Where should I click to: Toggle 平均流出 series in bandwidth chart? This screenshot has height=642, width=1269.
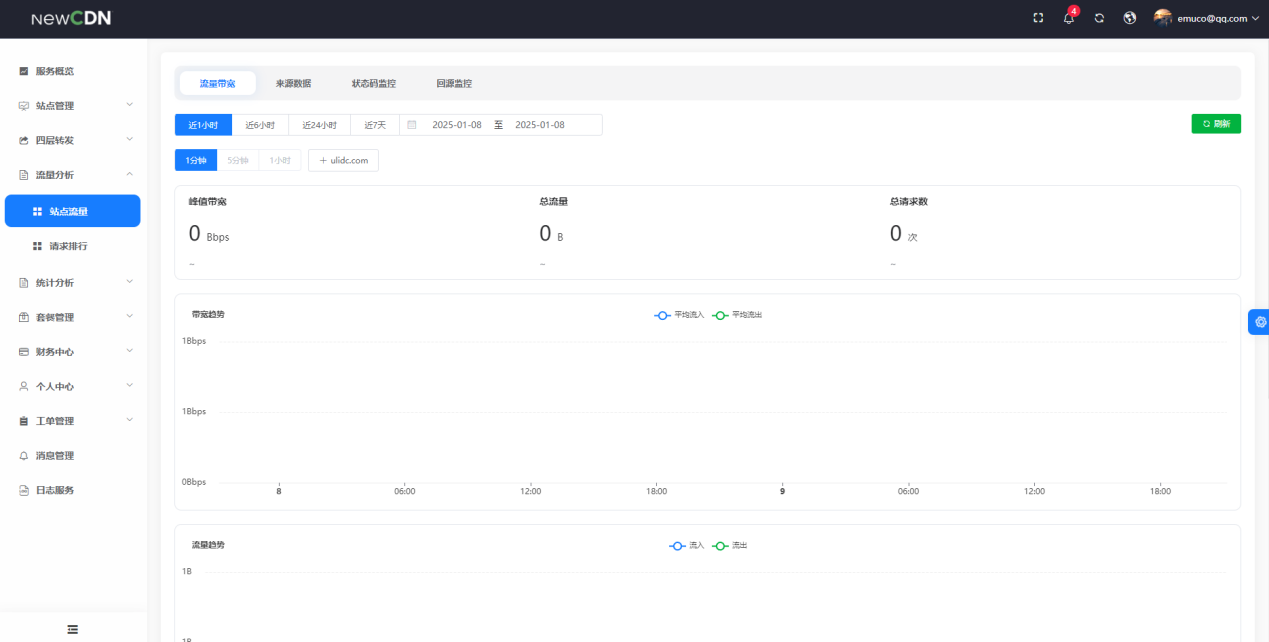(738, 315)
